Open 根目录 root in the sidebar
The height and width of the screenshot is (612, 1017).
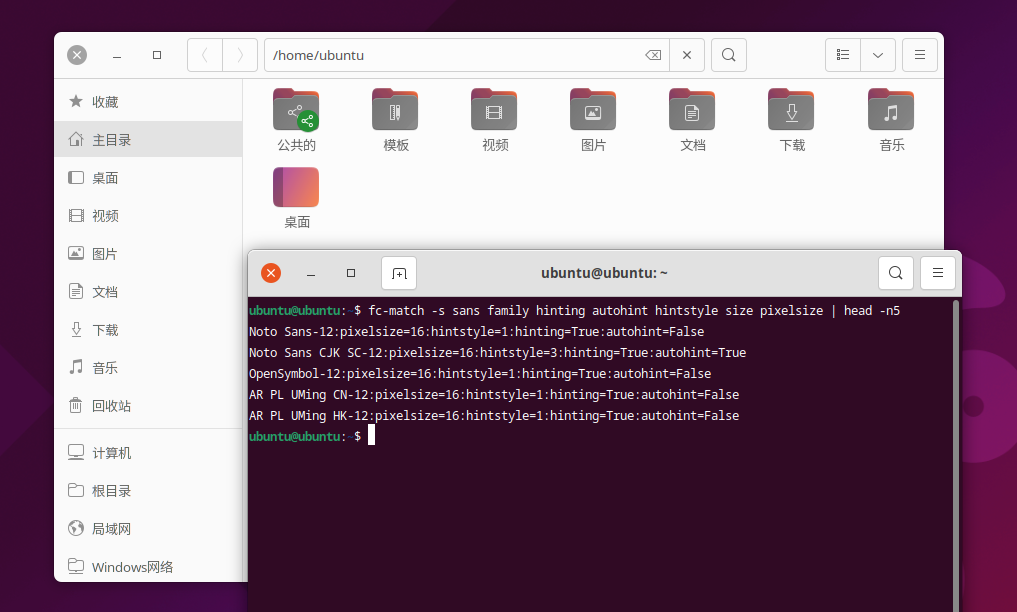(149, 491)
